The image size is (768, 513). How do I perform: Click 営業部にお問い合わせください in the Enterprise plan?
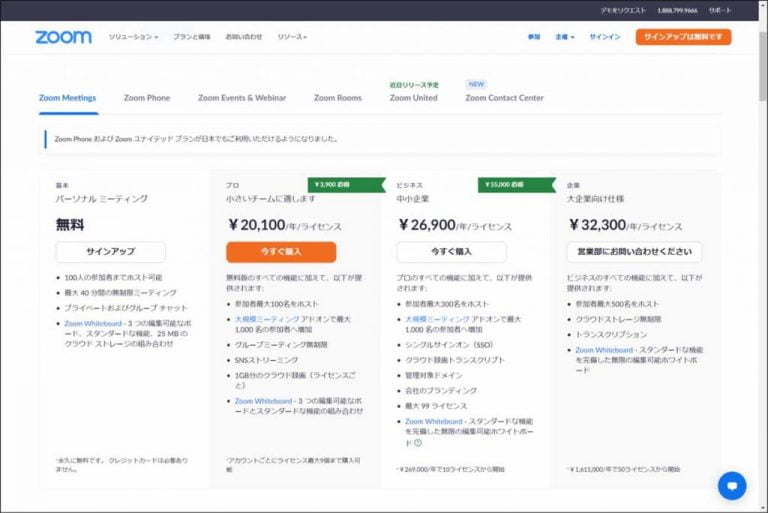point(634,252)
